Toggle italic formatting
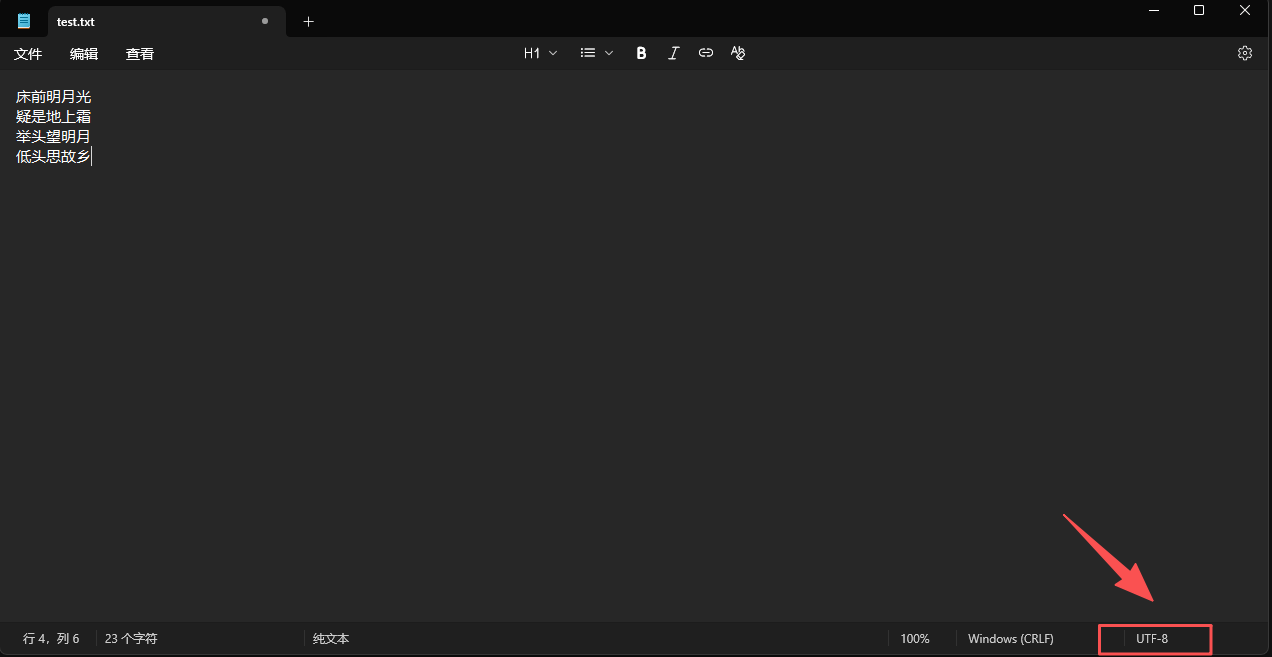1272x657 pixels. point(673,53)
